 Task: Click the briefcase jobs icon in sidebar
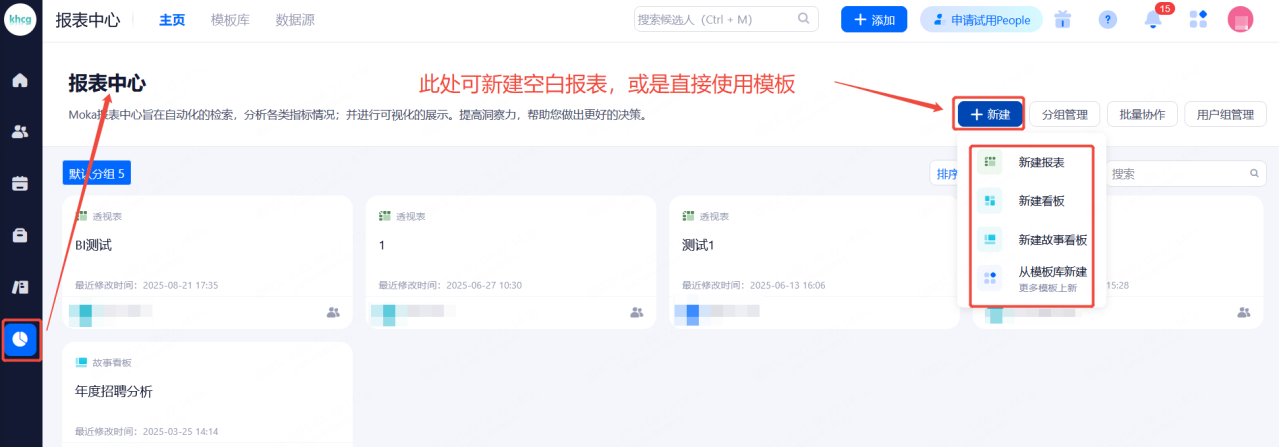(x=20, y=235)
